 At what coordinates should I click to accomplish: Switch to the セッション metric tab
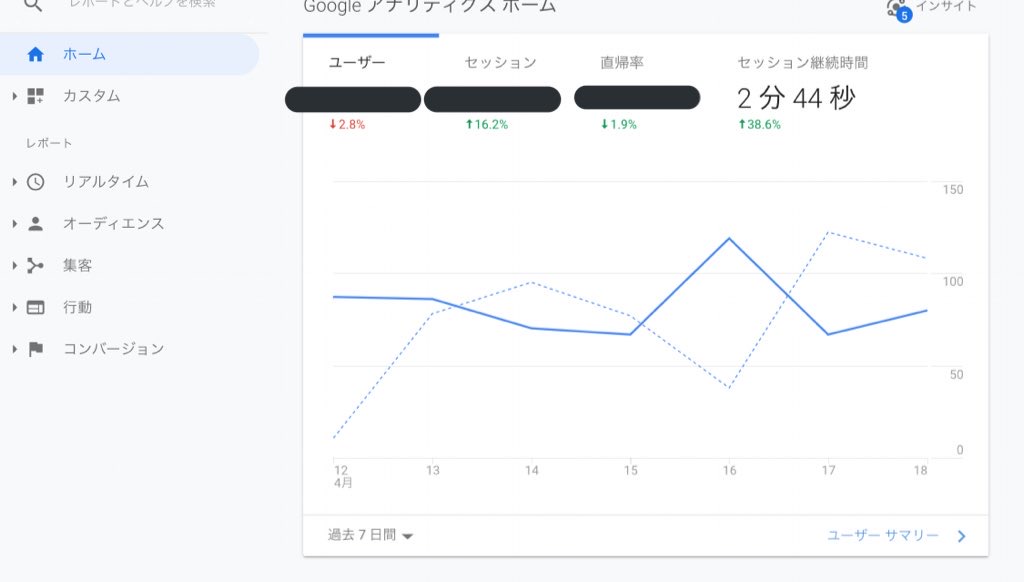coord(500,63)
